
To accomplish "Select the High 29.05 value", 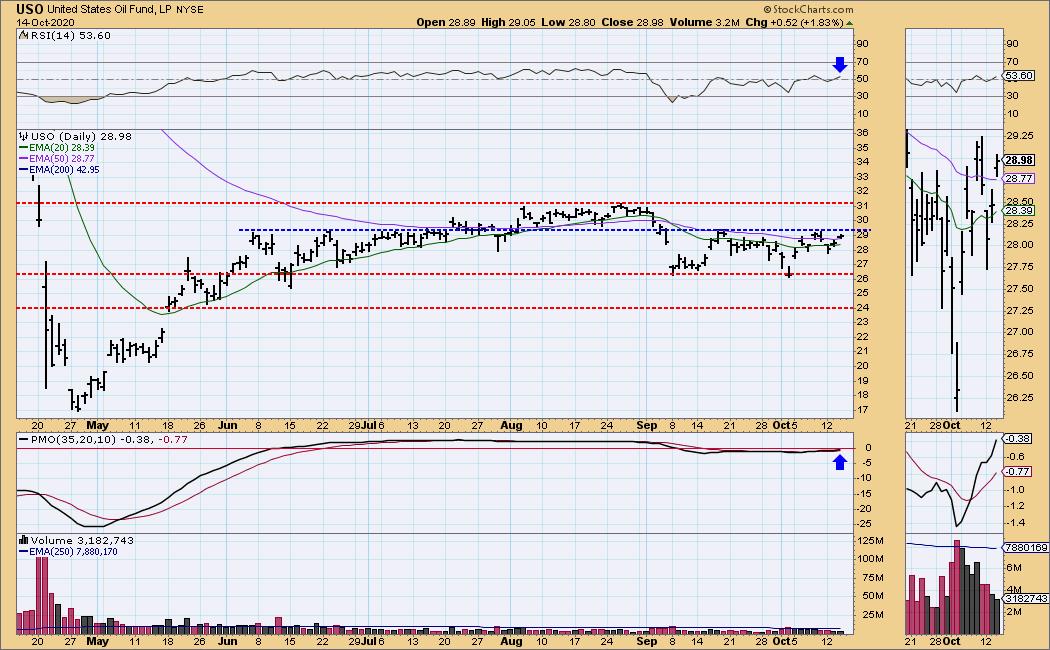I will coord(509,22).
